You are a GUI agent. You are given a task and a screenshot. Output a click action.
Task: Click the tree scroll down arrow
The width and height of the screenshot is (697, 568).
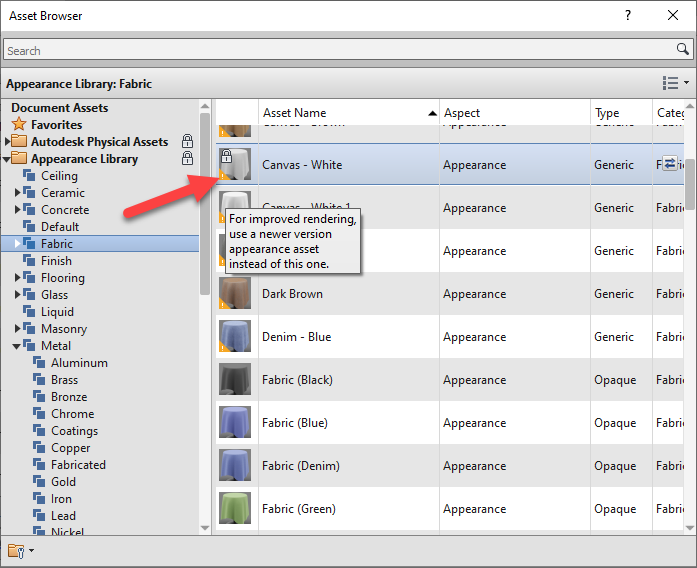(205, 528)
